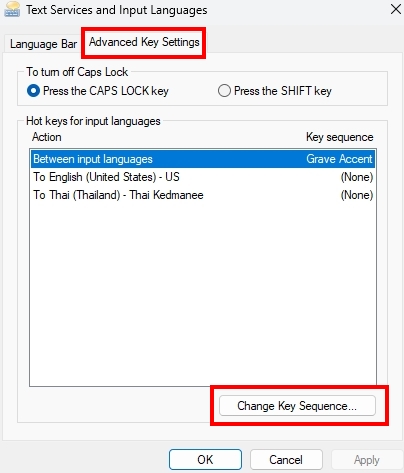Screen dimensions: 404x473
Task: Select Press the SHIFT key radio button
Action: tap(275, 91)
